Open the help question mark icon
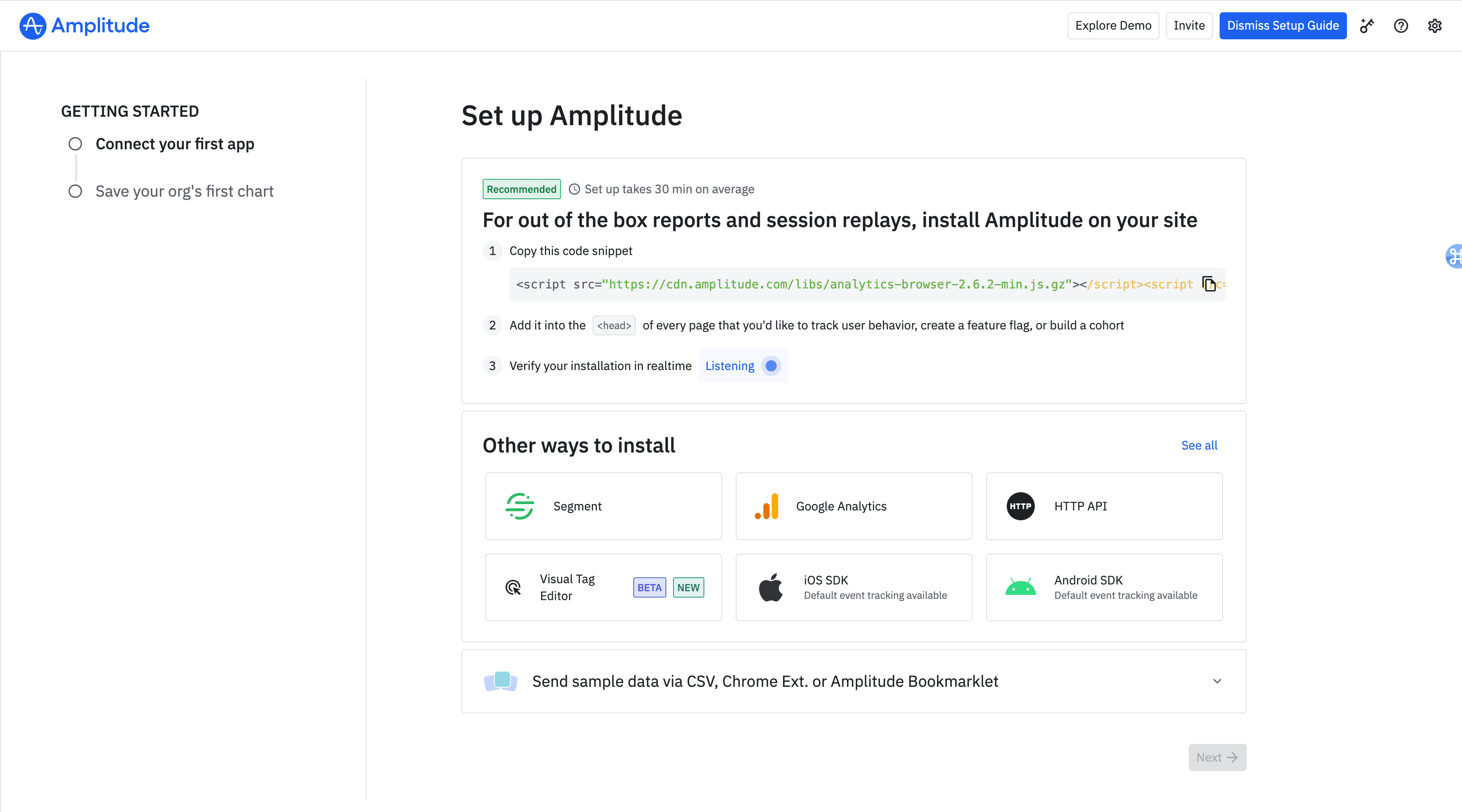 point(1401,26)
